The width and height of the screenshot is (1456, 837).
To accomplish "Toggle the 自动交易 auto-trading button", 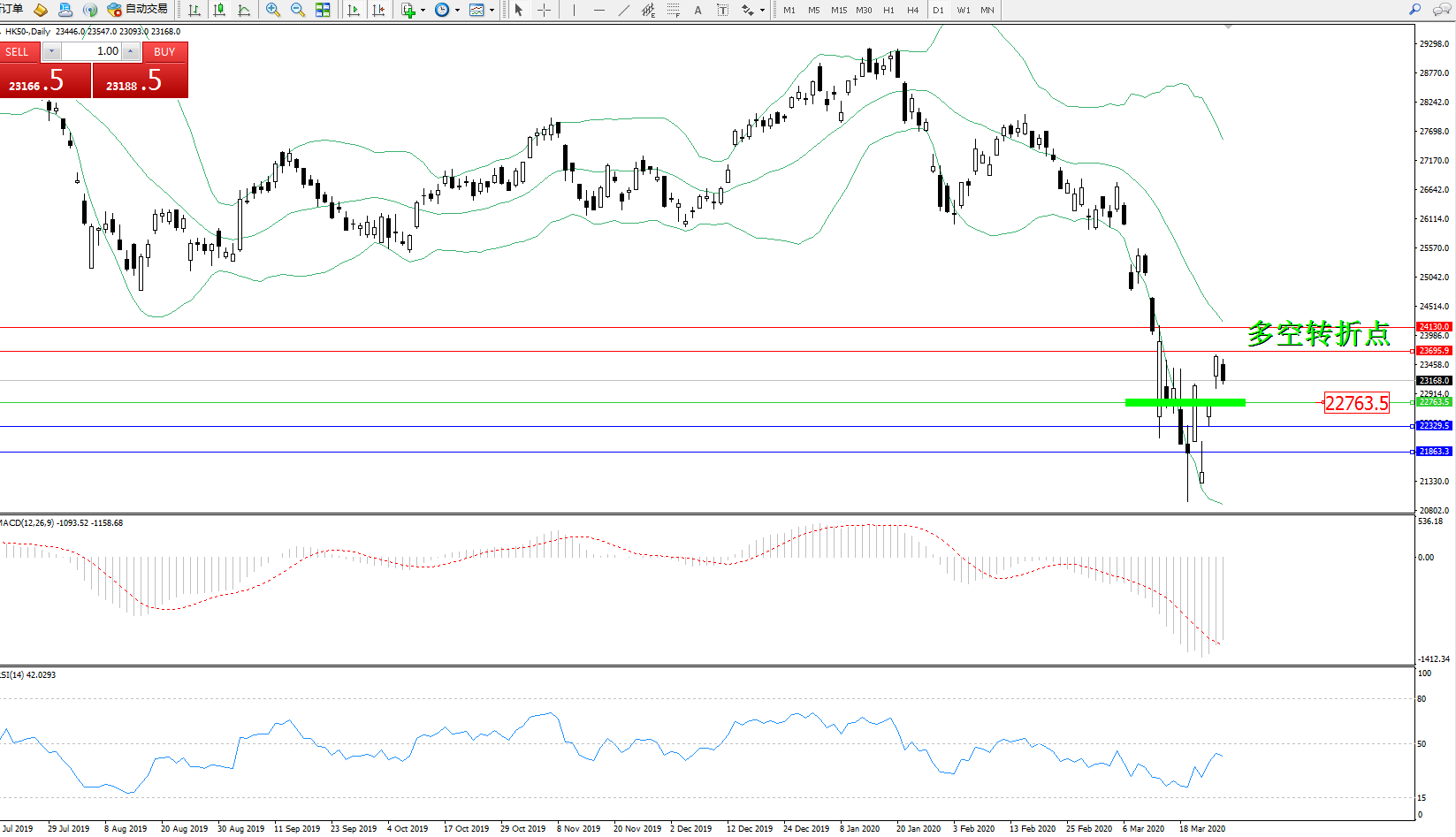I will tap(137, 10).
